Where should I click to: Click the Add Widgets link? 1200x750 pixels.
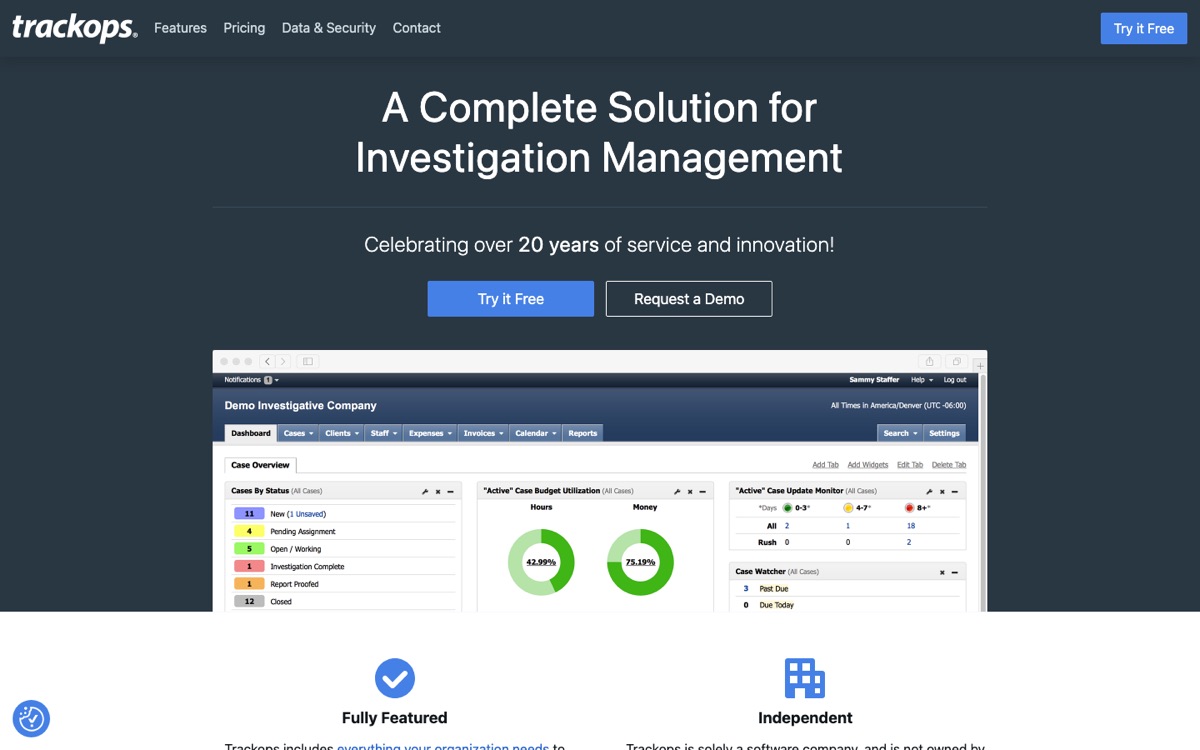[x=868, y=465]
